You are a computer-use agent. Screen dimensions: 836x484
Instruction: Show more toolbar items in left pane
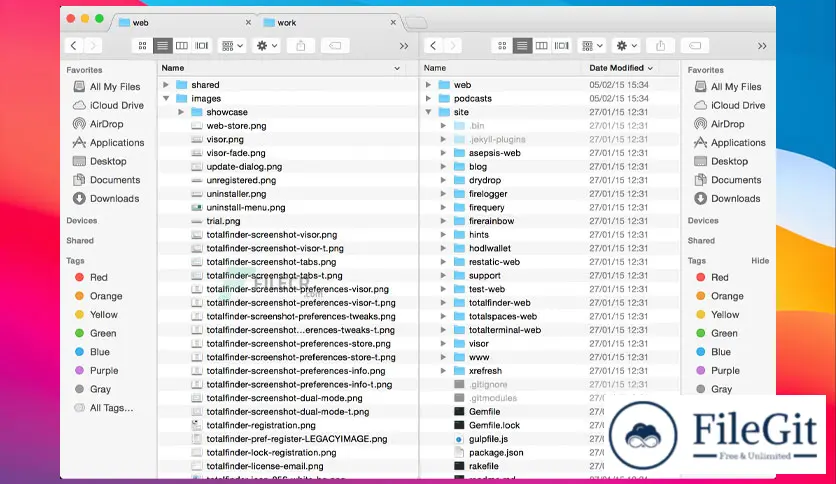point(404,46)
